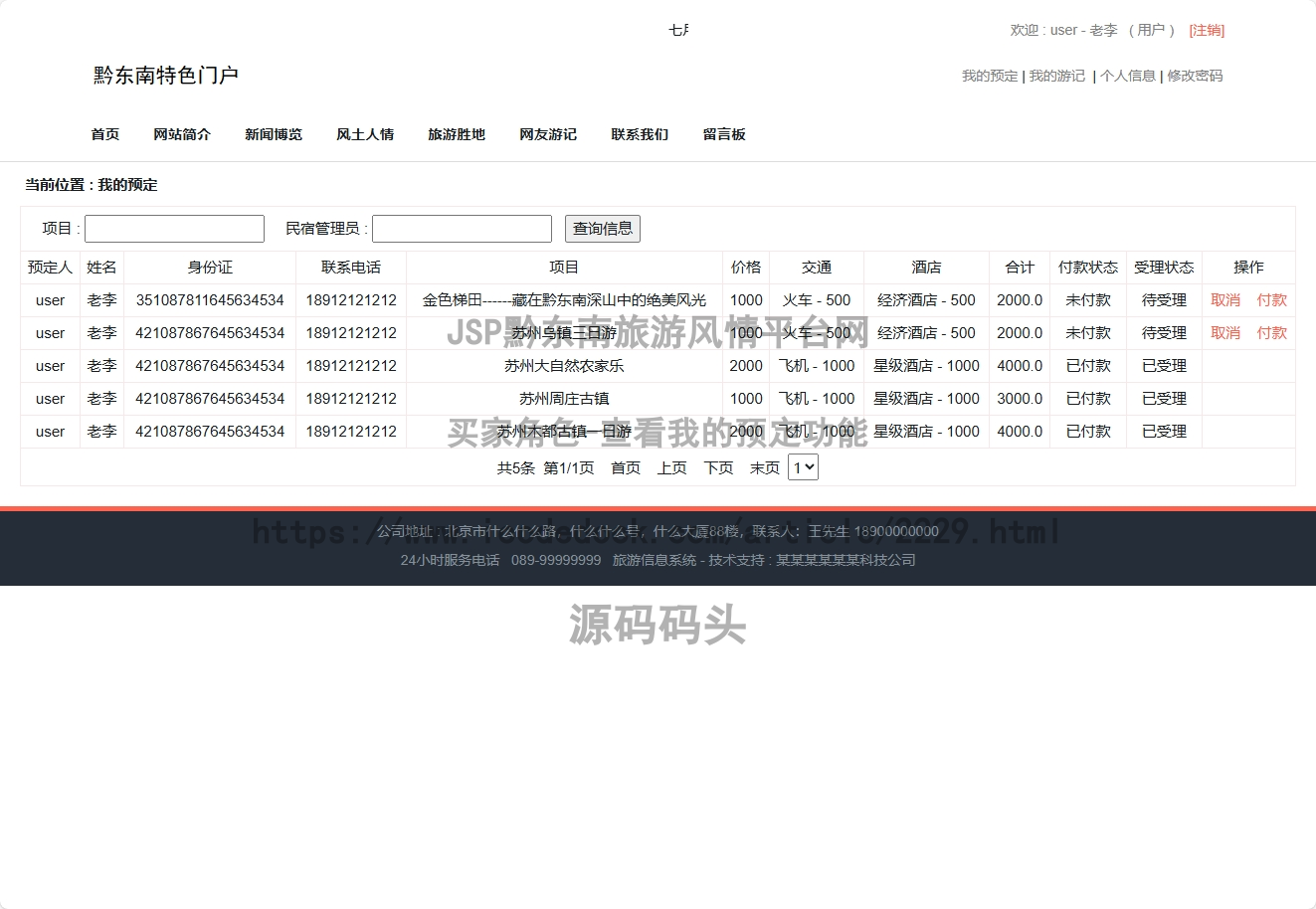Select the 项目 column header
1316x909 pixels.
(x=564, y=268)
